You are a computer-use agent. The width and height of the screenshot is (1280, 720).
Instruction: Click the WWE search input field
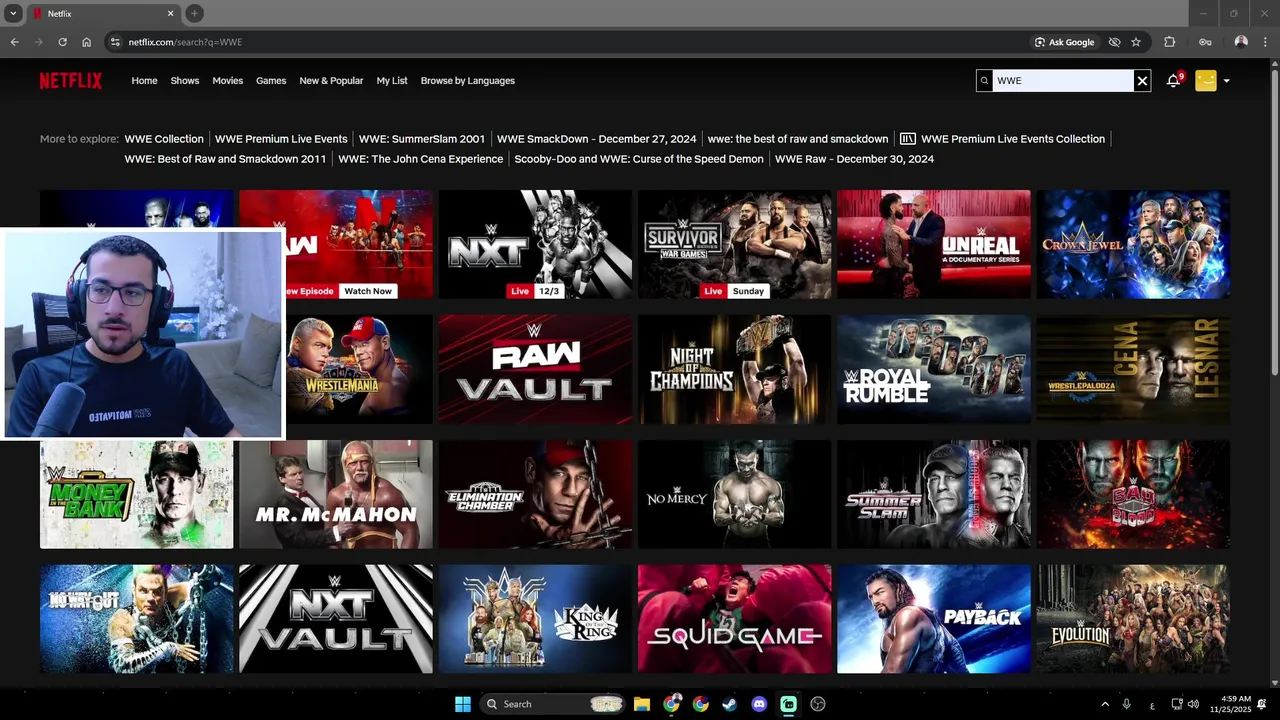tap(1062, 81)
